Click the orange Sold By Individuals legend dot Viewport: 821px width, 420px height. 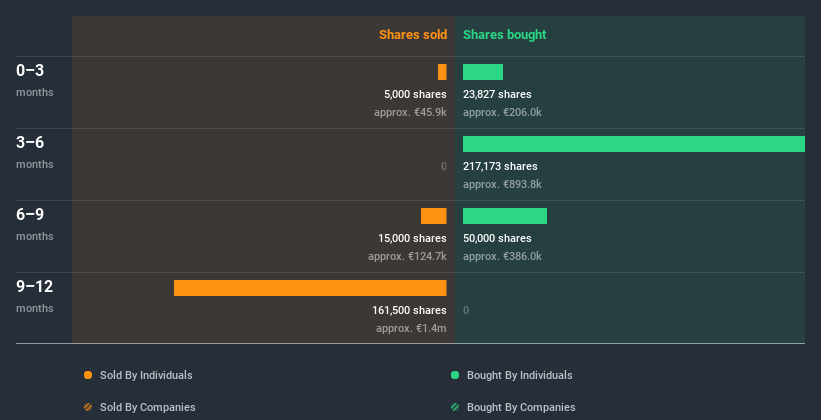pyautogui.click(x=88, y=375)
